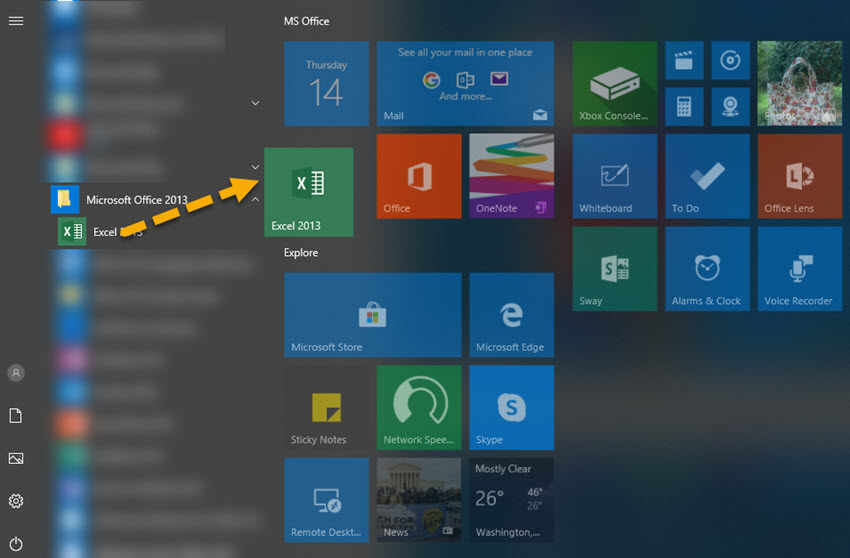Launch the Whiteboard tile
Viewport: 850px width, 558px height.
[615, 176]
